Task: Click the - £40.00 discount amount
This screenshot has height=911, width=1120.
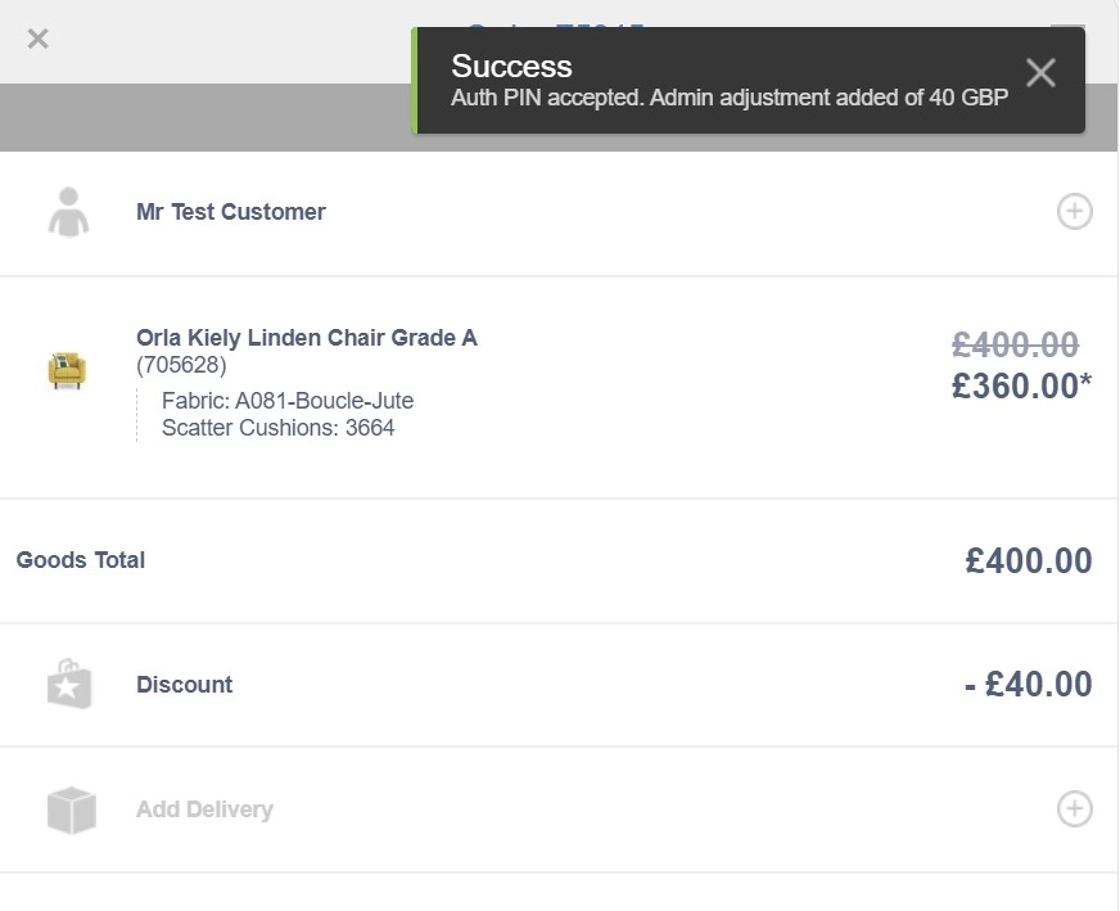Action: 1028,685
